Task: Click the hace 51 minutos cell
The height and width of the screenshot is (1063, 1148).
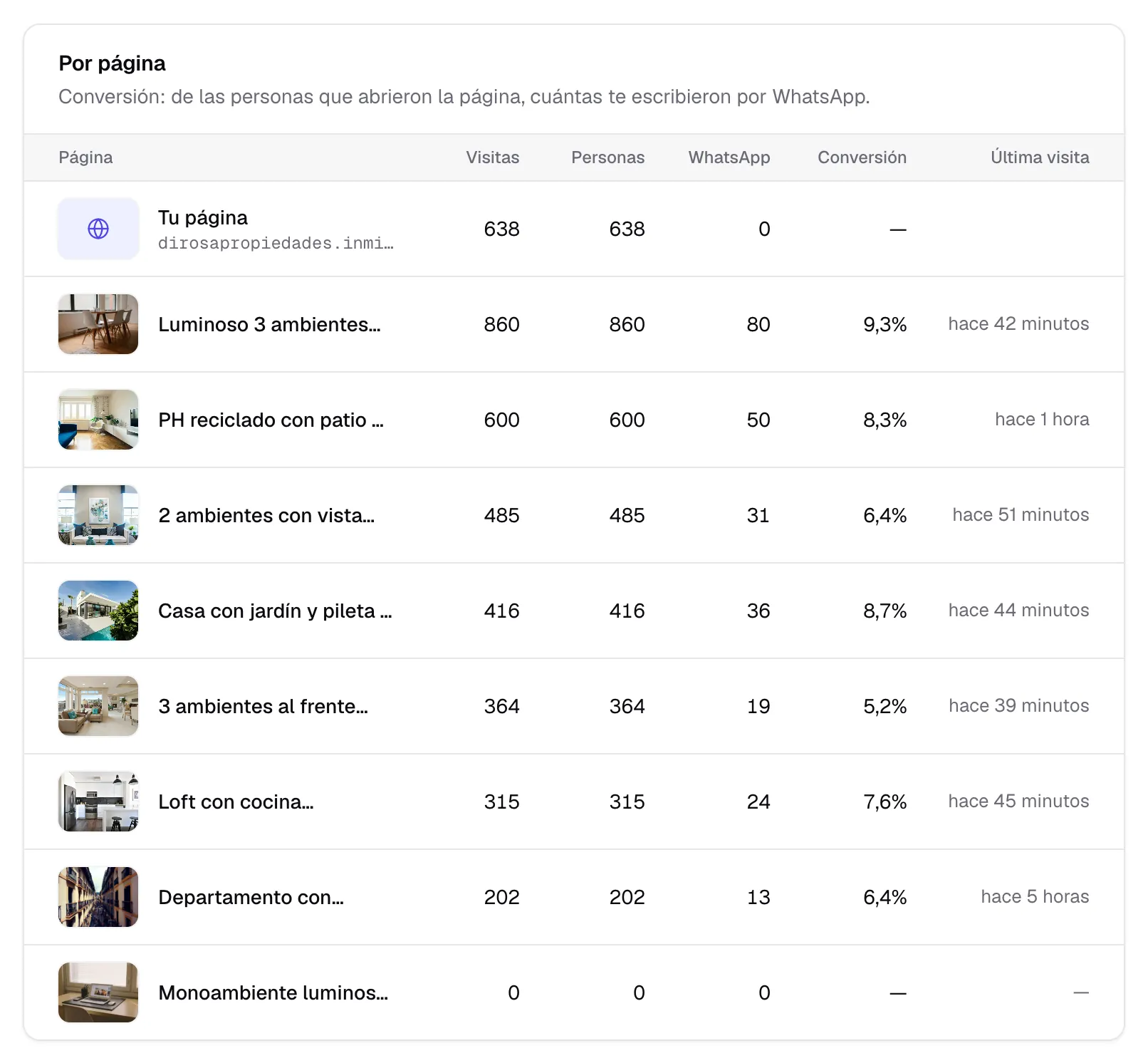Action: pos(1021,514)
